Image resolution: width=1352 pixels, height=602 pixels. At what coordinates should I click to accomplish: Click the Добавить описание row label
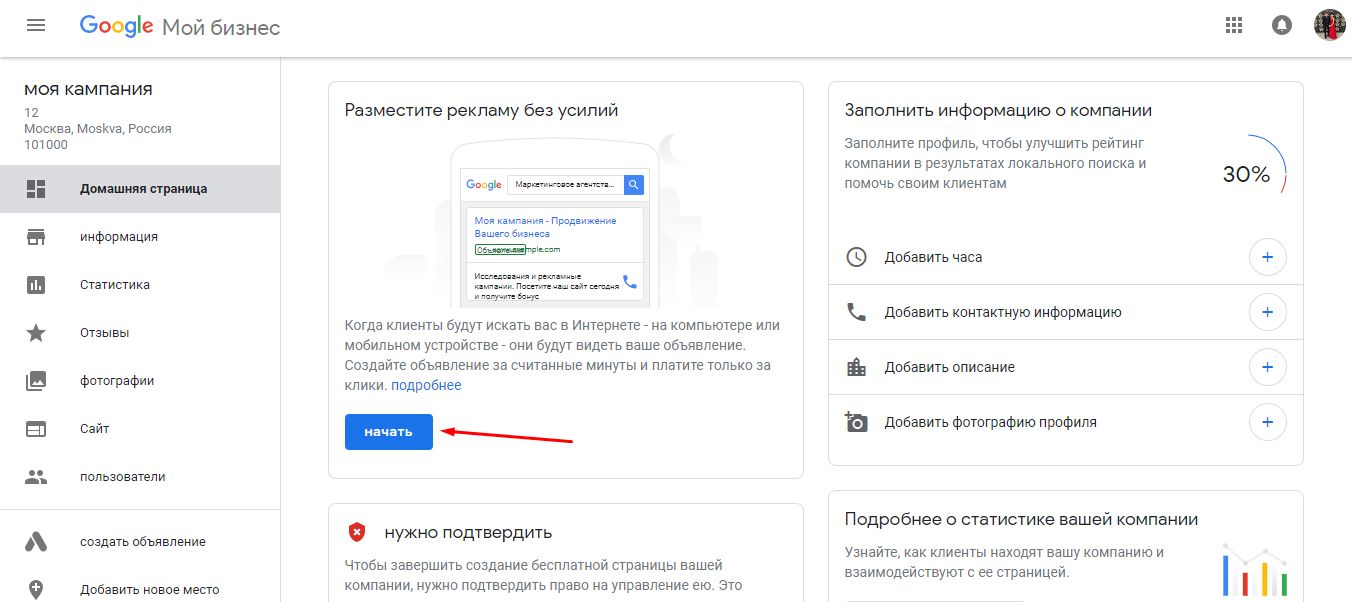[x=949, y=367]
